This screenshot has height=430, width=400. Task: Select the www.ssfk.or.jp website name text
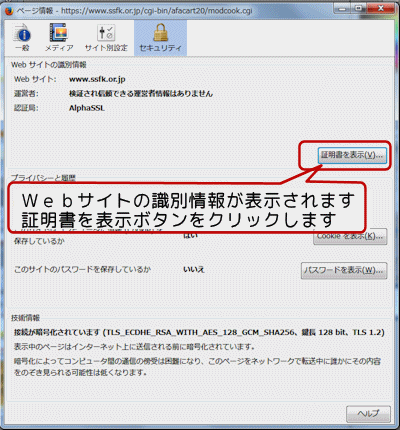(97, 79)
